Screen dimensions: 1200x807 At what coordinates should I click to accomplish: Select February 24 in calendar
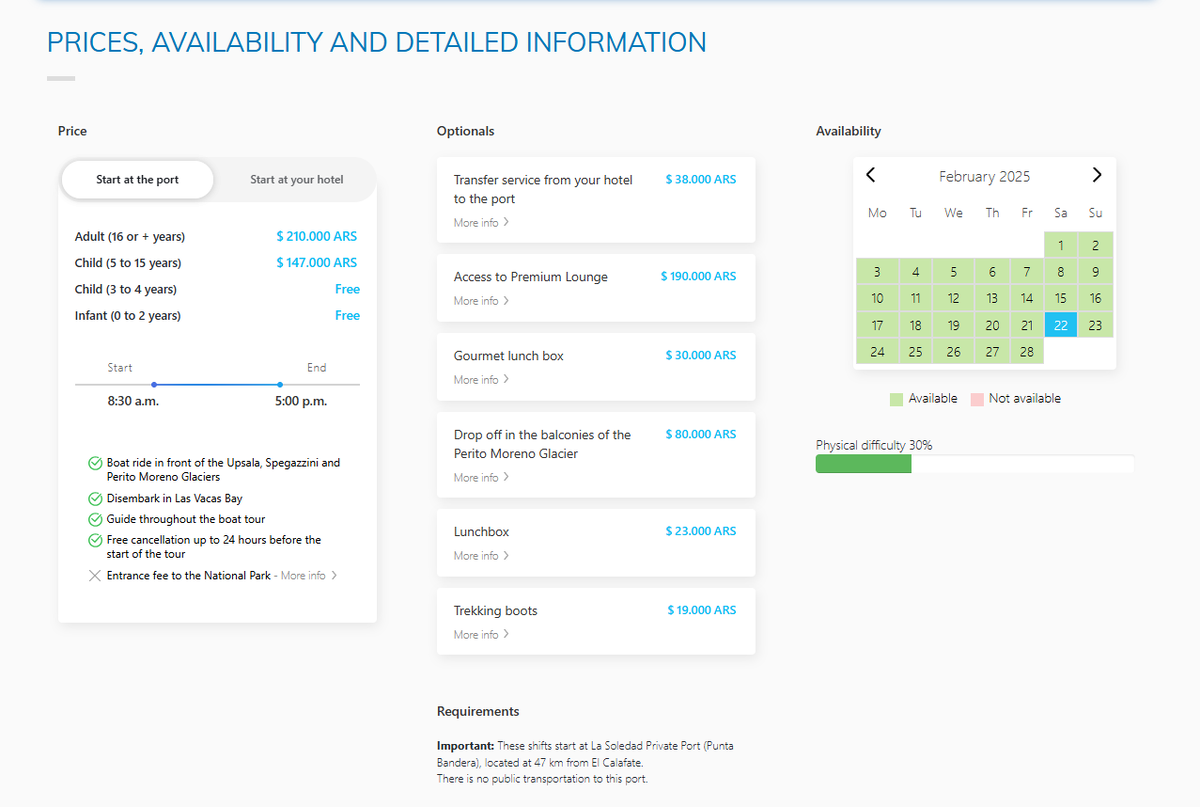(877, 352)
